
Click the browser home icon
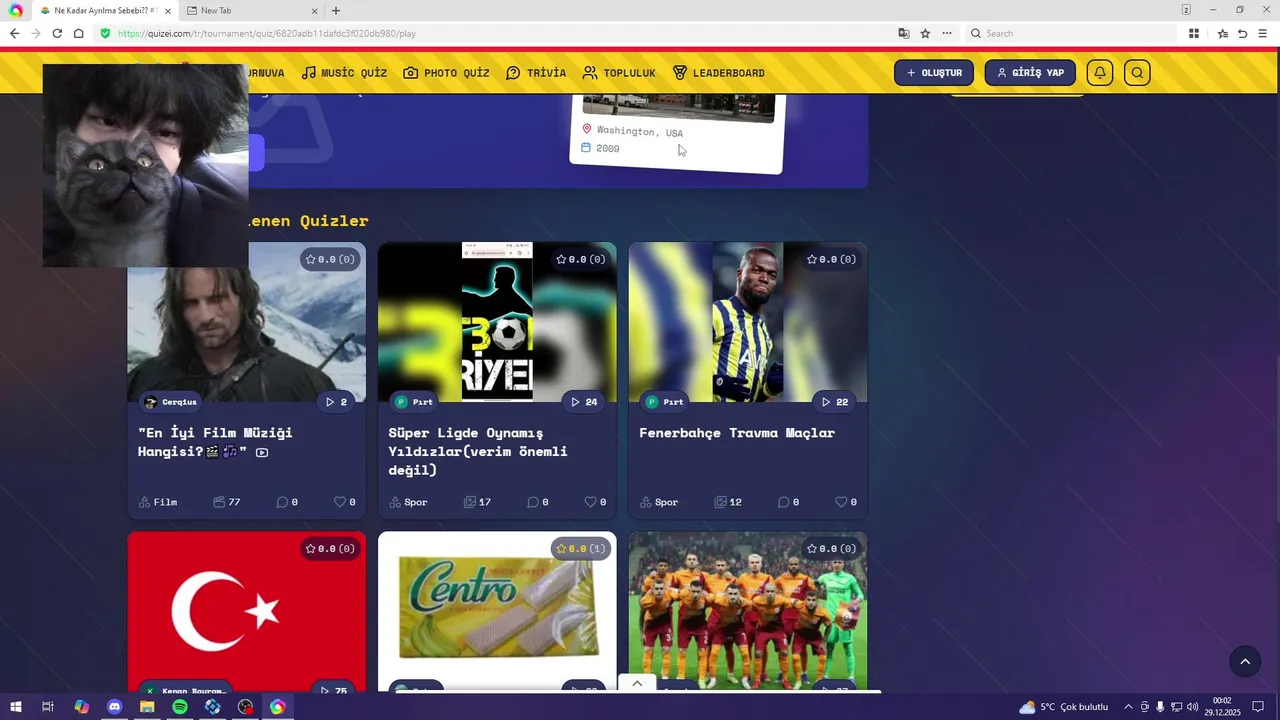pyautogui.click(x=79, y=33)
